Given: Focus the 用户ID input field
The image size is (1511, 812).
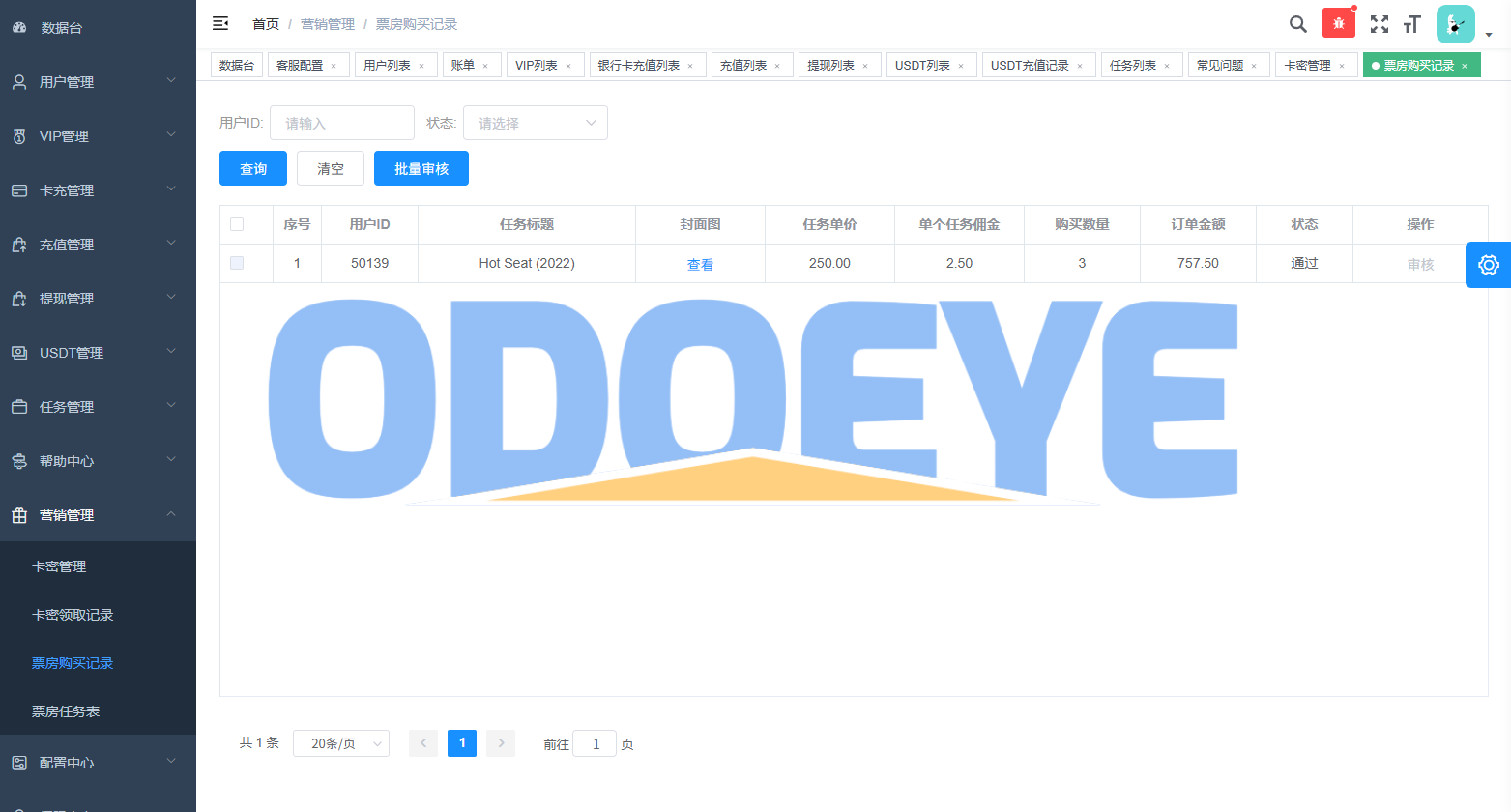Looking at the screenshot, I should click(341, 123).
